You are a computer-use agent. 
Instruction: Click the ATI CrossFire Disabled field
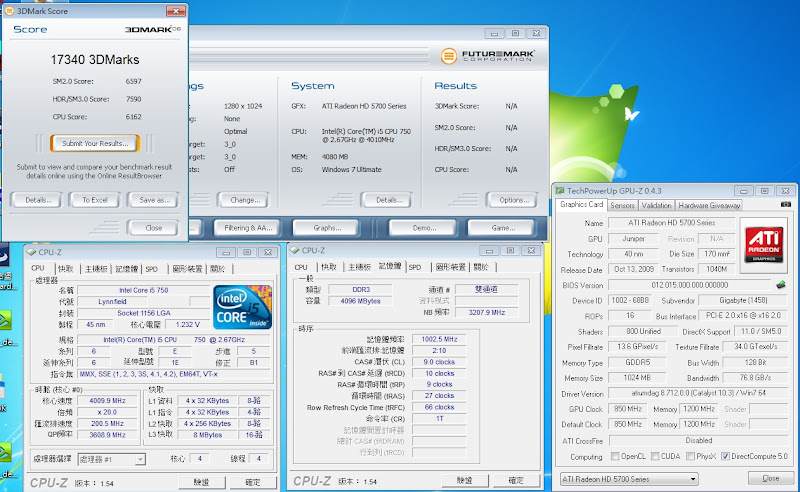[698, 440]
